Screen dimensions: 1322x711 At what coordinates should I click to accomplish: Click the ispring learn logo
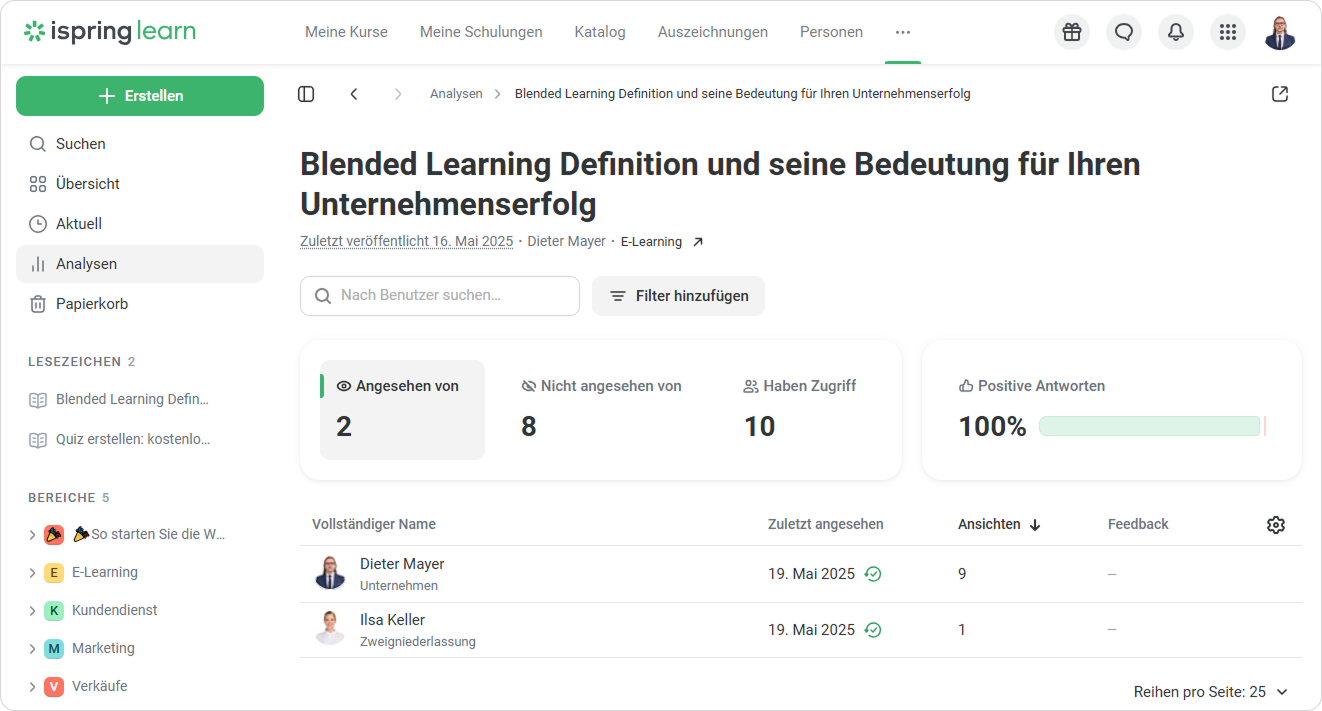click(110, 32)
